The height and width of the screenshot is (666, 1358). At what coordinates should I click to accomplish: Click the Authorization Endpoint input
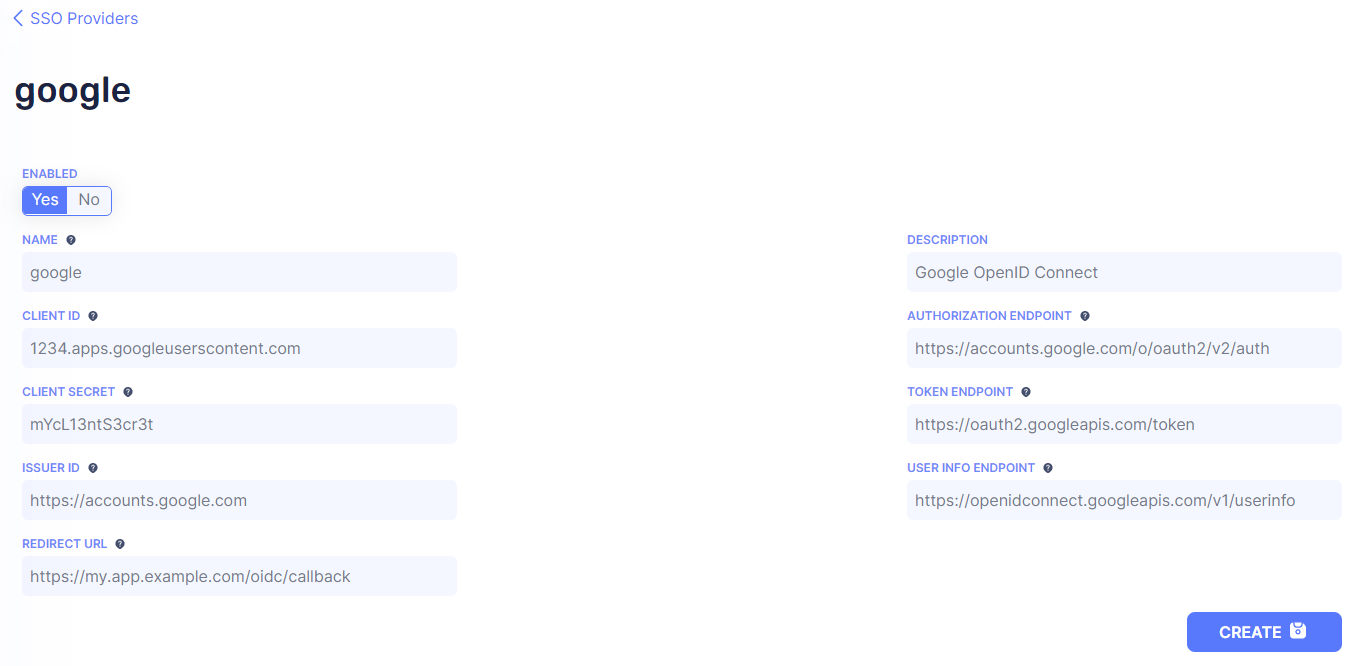point(1124,348)
